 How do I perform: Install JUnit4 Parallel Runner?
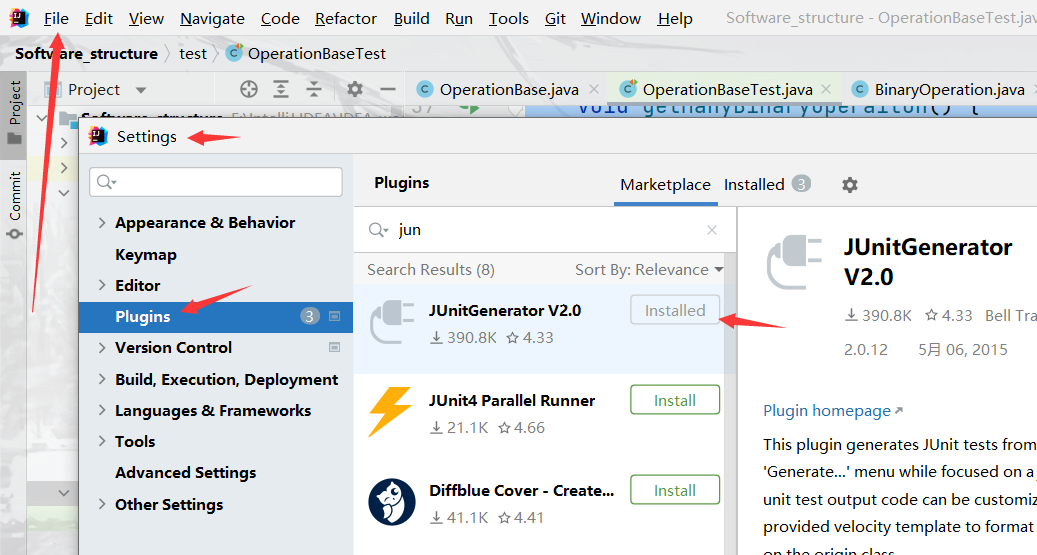[675, 400]
